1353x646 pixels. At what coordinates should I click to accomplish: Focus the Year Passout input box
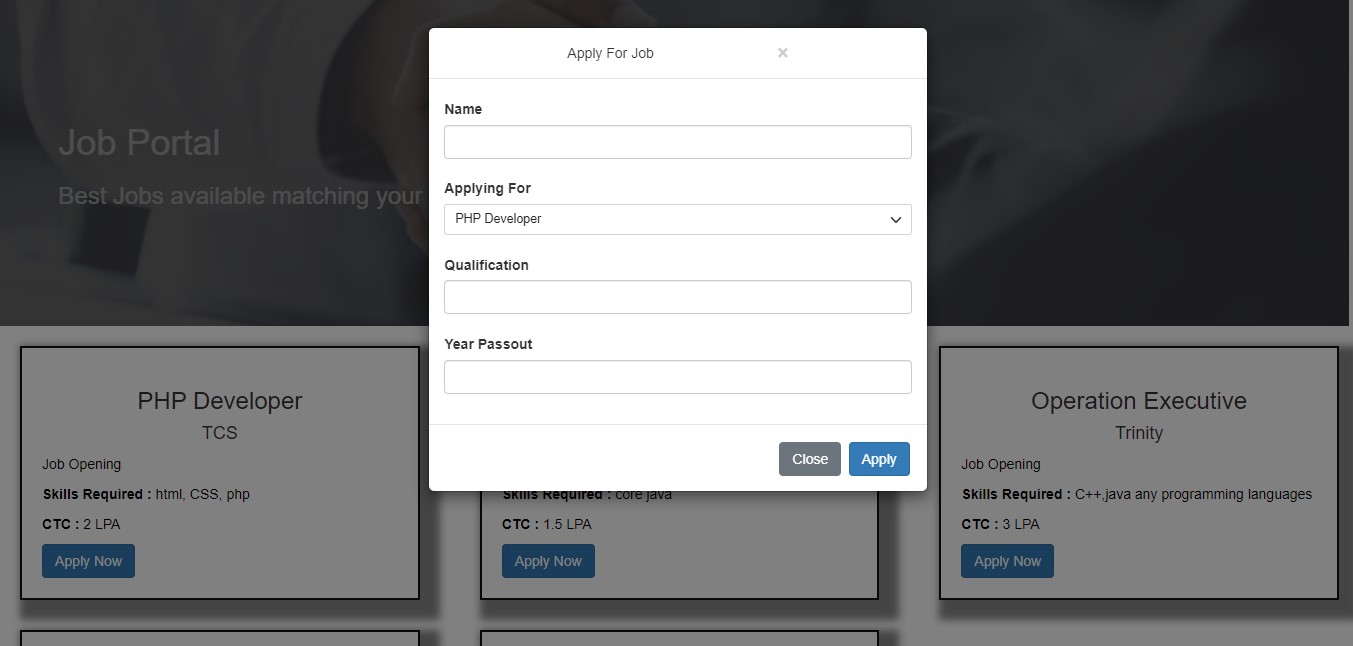pos(677,376)
